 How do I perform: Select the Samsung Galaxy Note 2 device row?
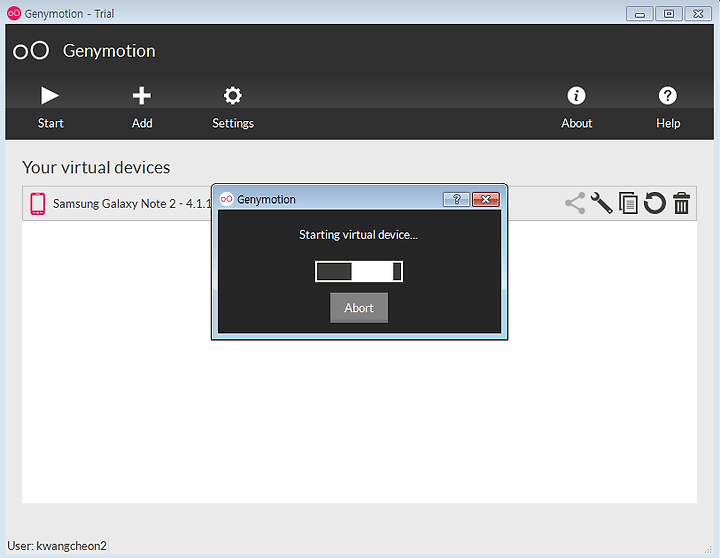359,203
